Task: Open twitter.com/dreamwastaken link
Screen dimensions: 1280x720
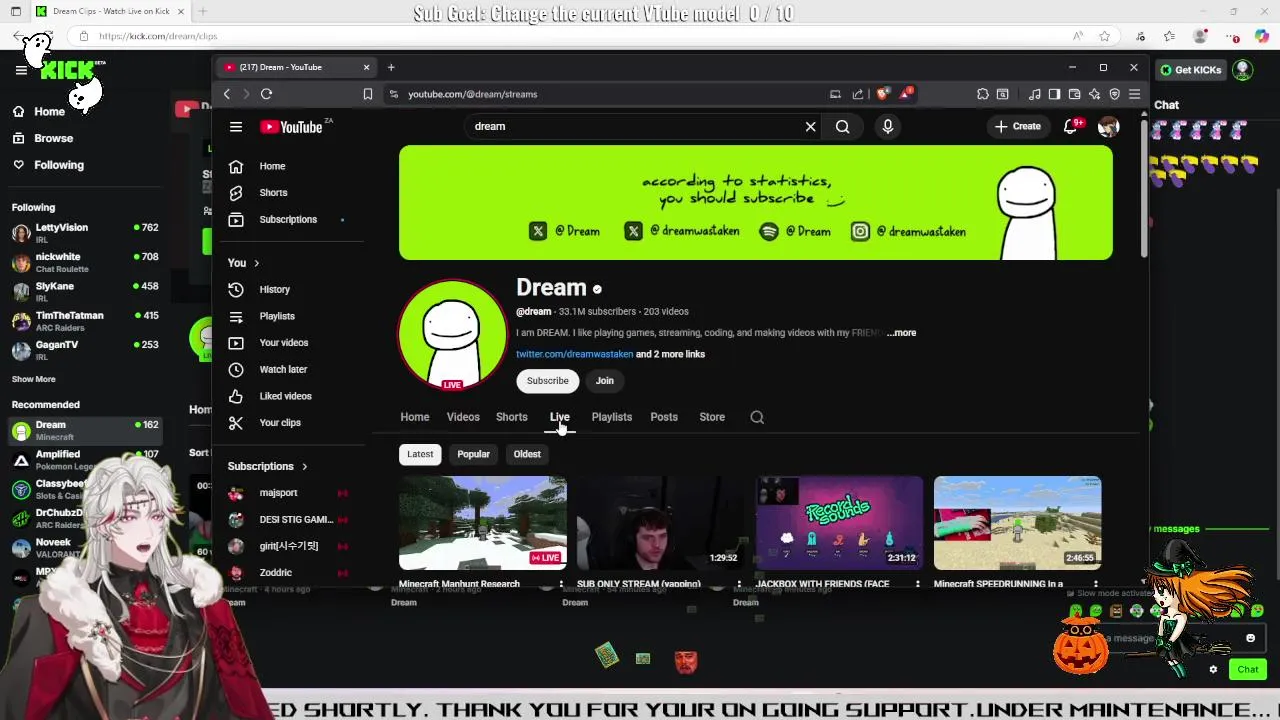Action: pyautogui.click(x=575, y=354)
